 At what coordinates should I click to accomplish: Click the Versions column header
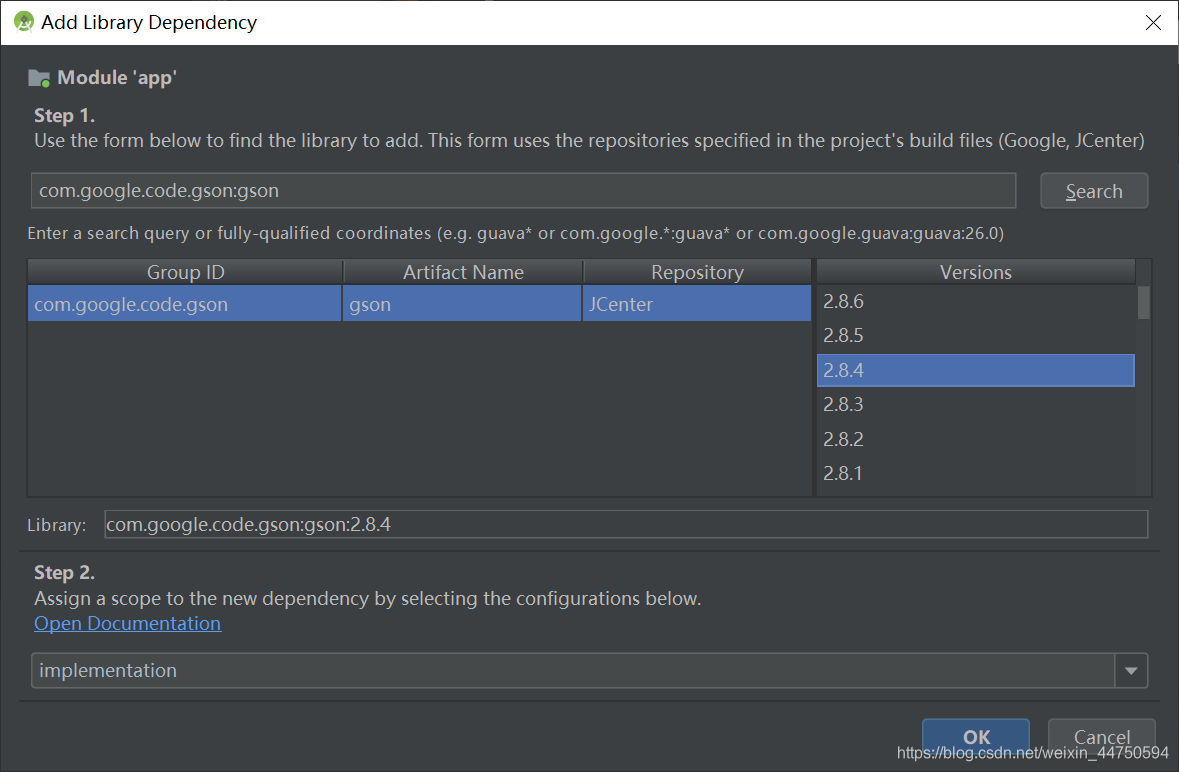pos(975,272)
